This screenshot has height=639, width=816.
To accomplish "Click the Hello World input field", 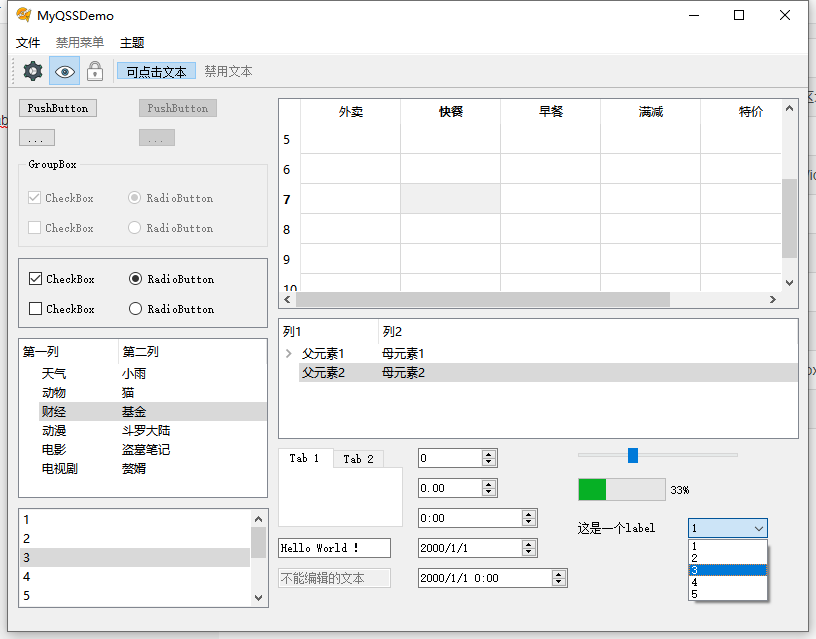I will point(333,547).
